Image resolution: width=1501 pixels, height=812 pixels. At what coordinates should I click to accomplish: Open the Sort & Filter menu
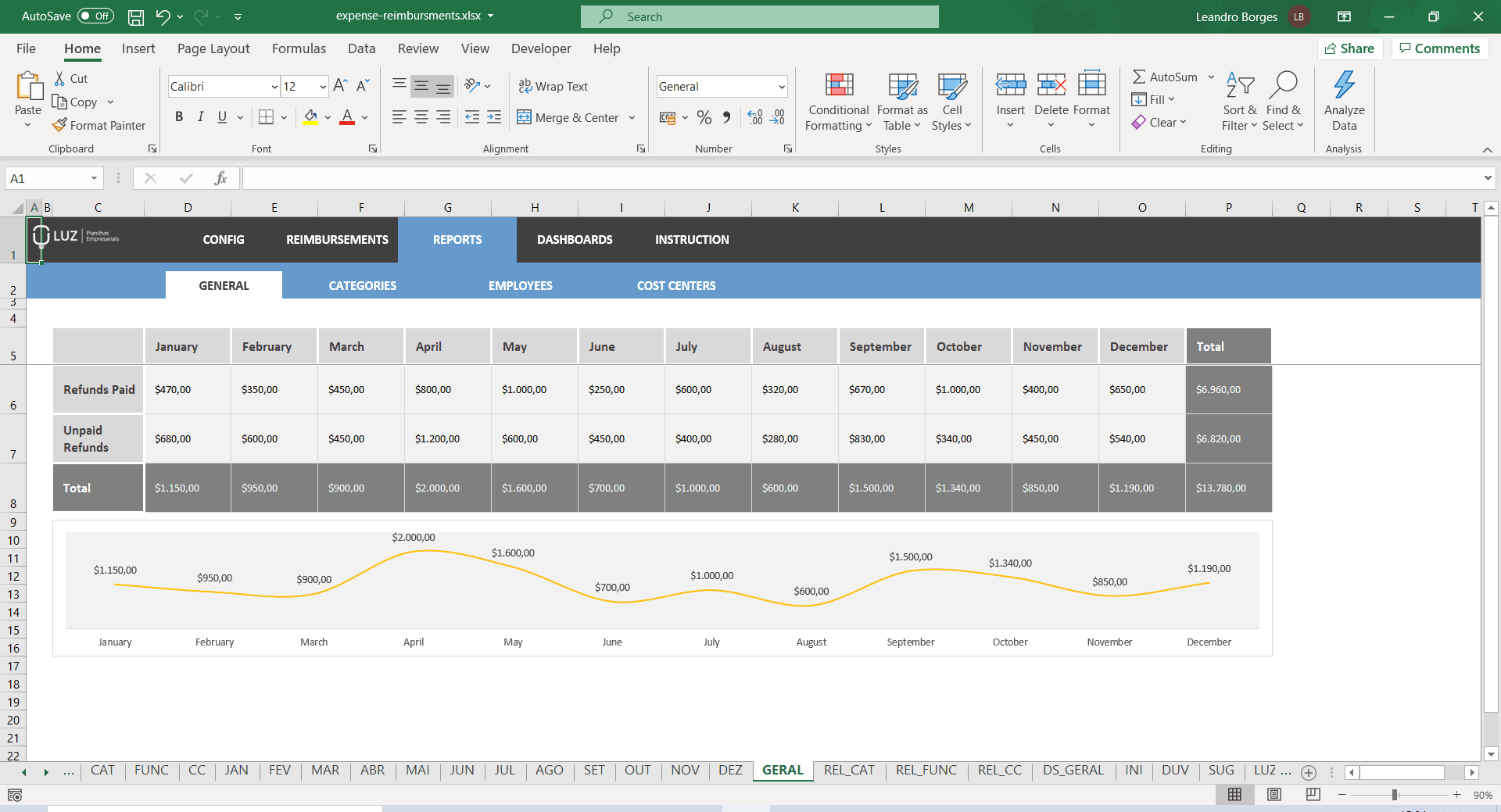pos(1239,100)
